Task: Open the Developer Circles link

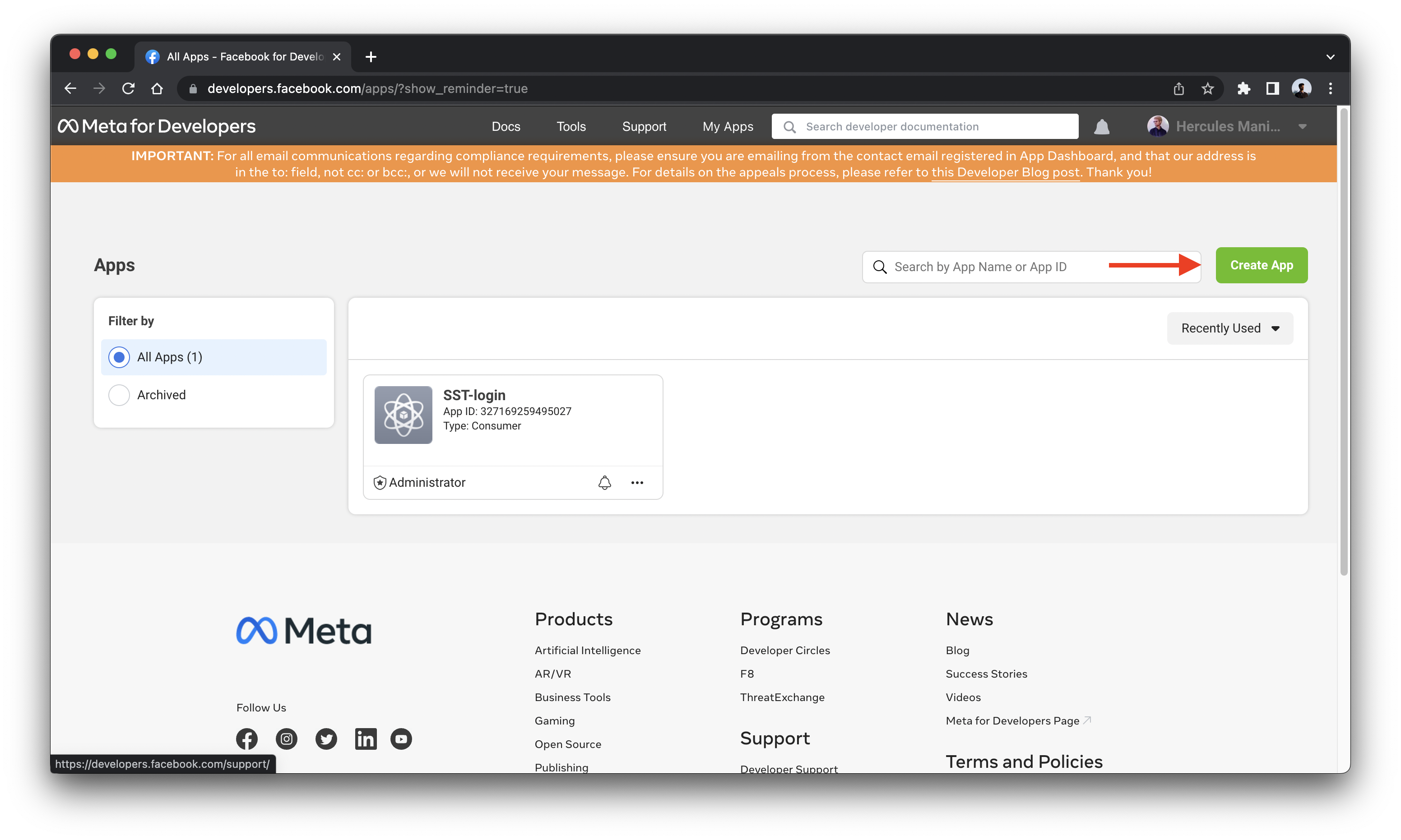Action: click(x=785, y=650)
